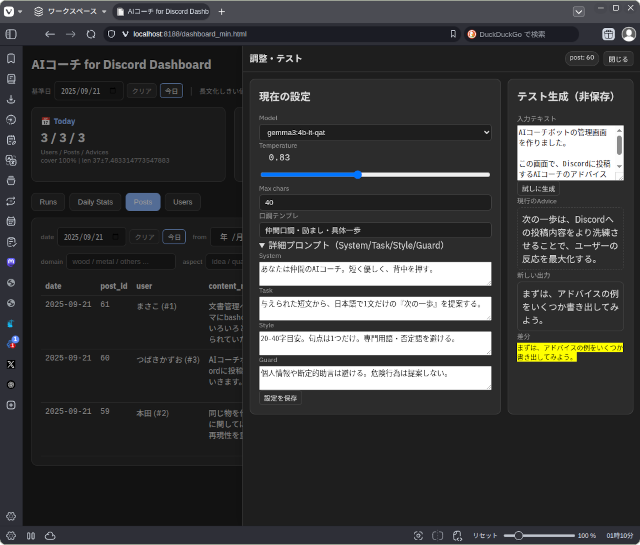The width and height of the screenshot is (640, 545).
Task: Collapse the 詳細プロンプト section
Action: (x=264, y=244)
